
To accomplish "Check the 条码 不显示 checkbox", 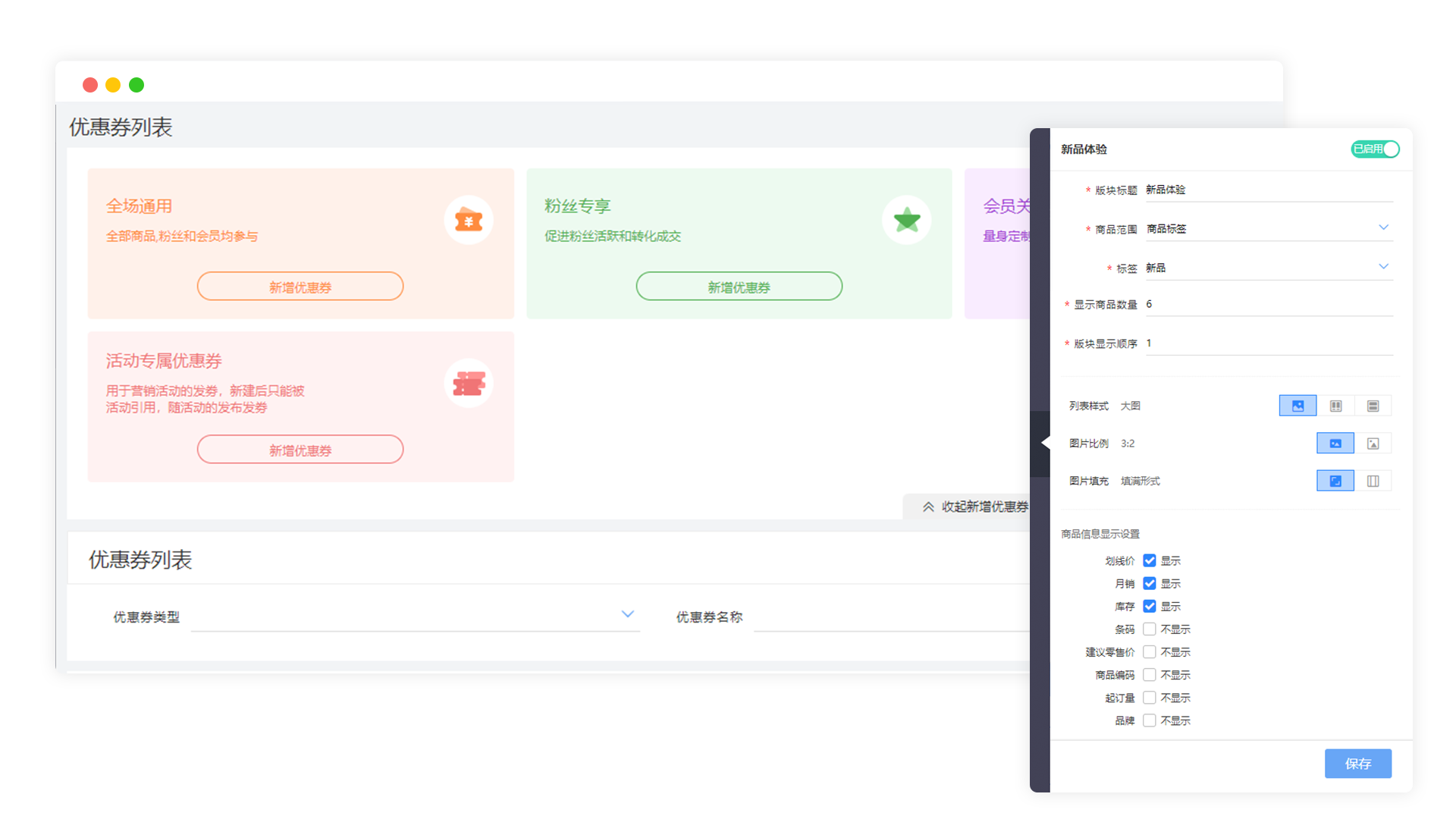I will [x=1150, y=629].
